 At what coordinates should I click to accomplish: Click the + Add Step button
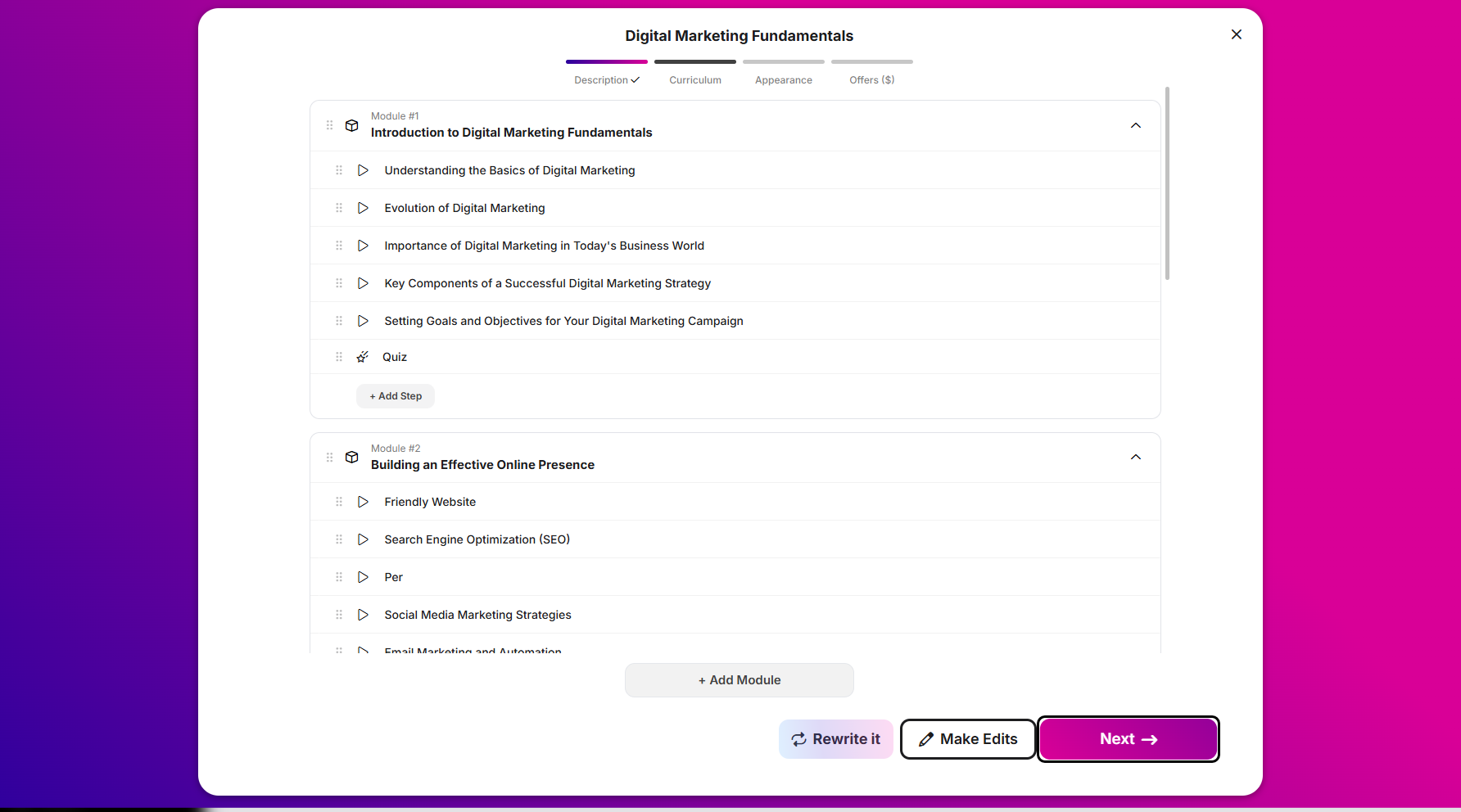(396, 396)
